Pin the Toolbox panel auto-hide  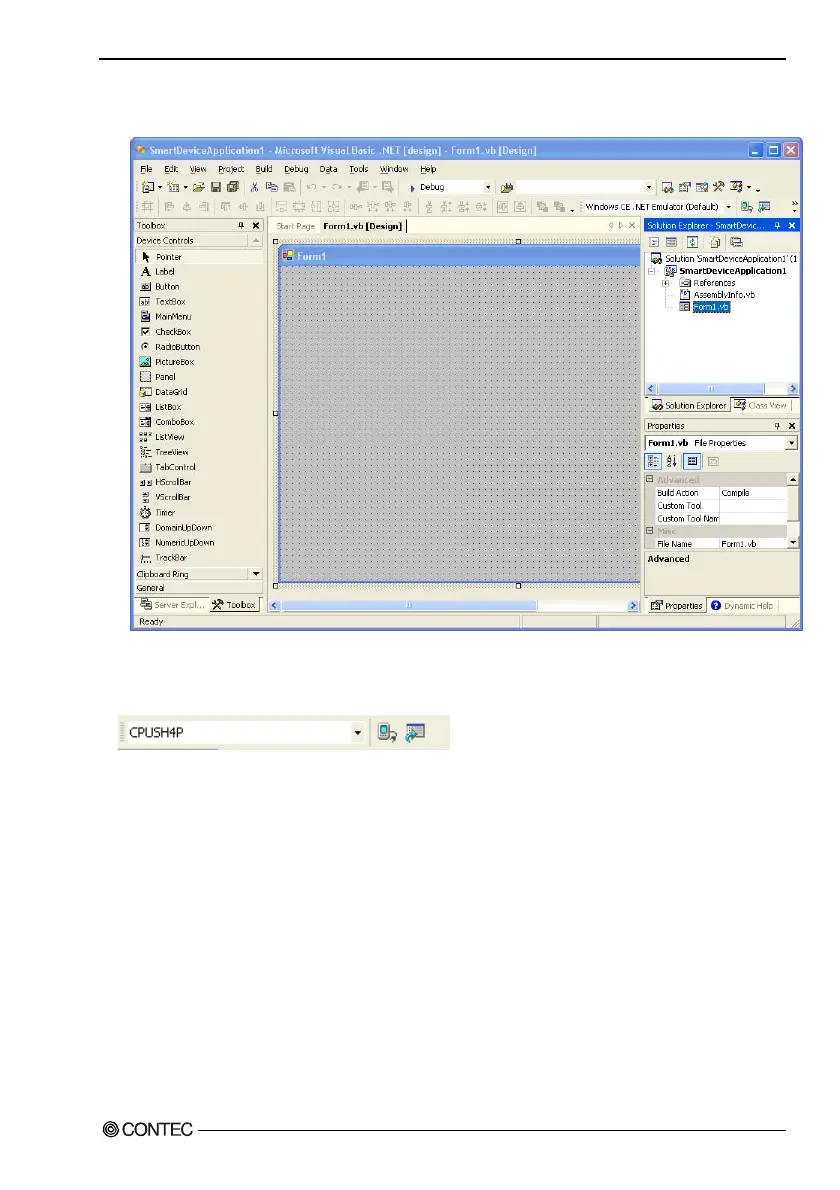click(241, 225)
